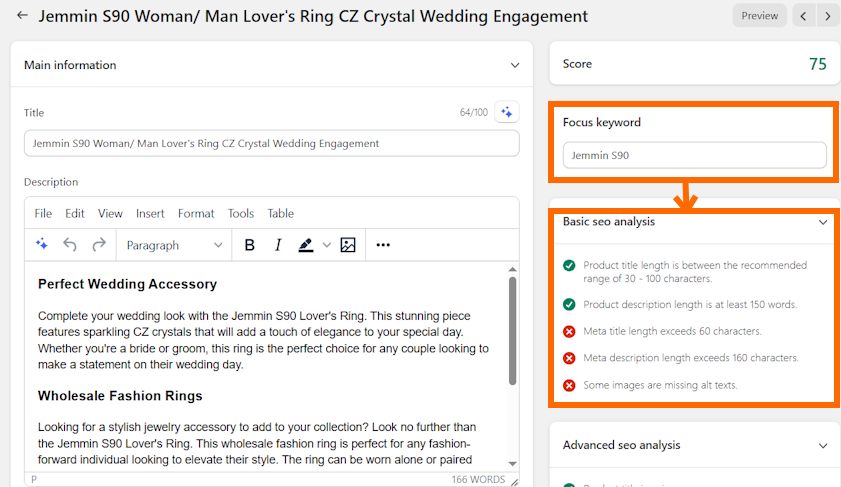Viewport: 841px width, 487px height.
Task: Open highlight color dropdown arrow
Action: tap(327, 245)
